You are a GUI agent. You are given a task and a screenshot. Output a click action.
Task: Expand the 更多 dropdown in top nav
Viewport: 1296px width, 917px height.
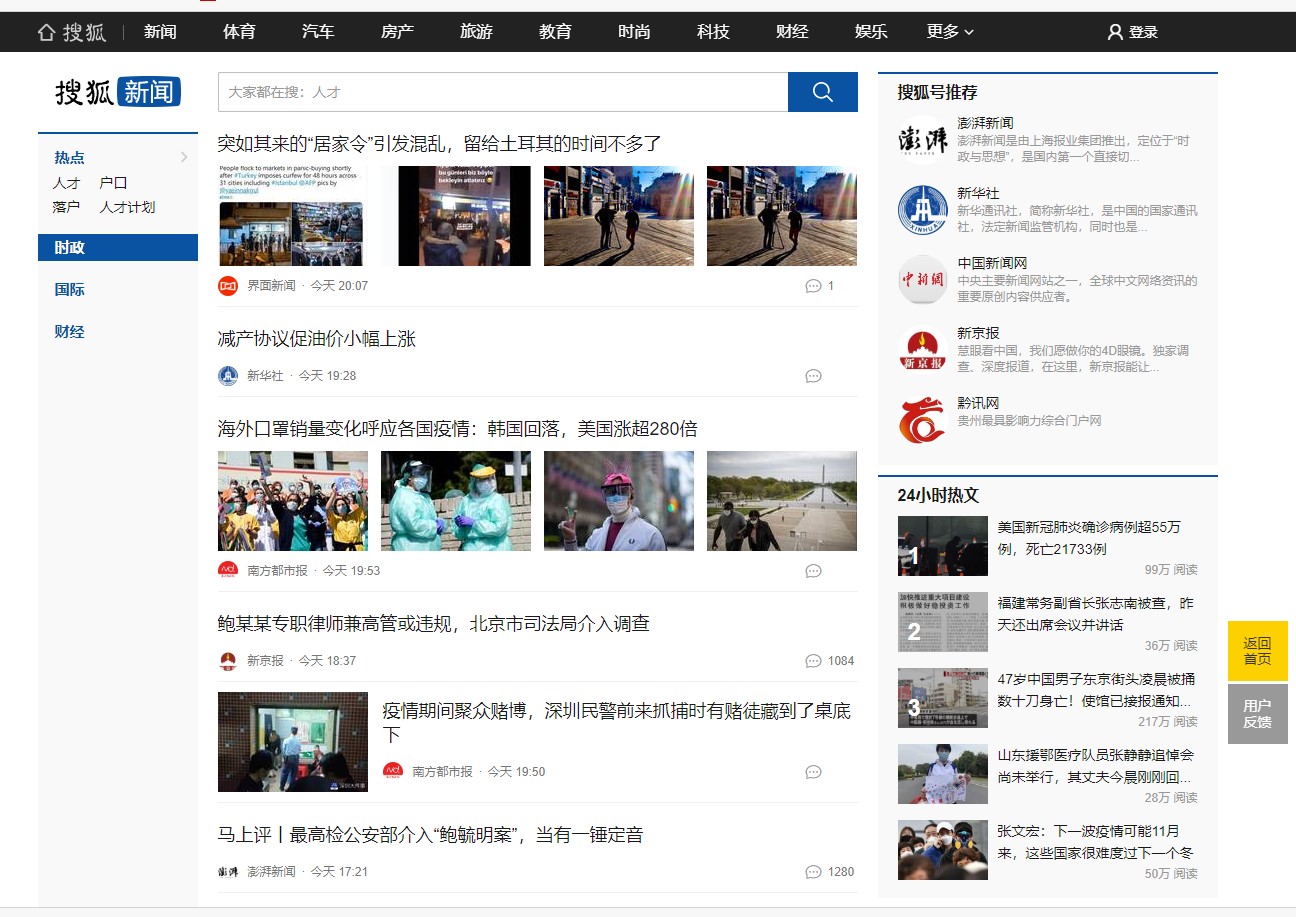(x=950, y=32)
